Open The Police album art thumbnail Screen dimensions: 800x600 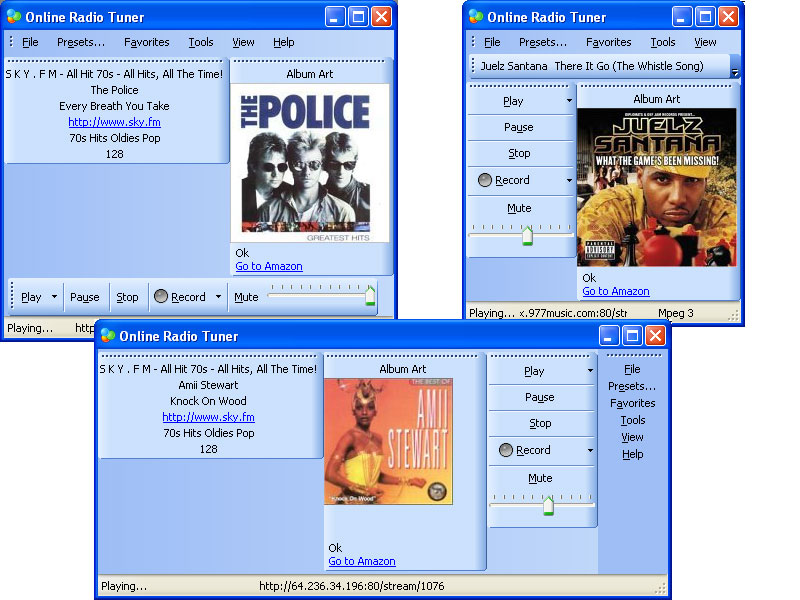coord(310,163)
